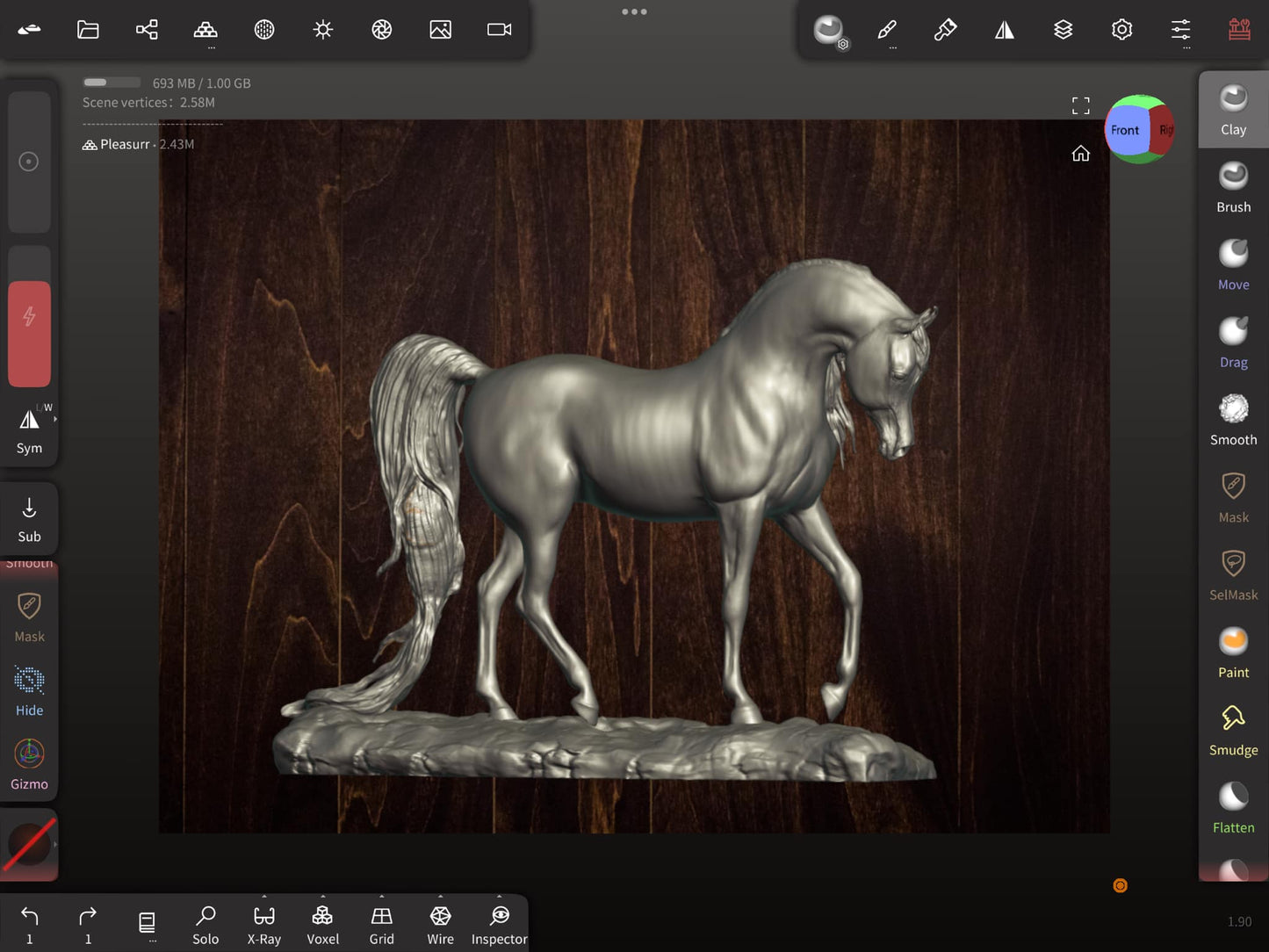Screen dimensions: 1269x952
Task: Open the Post Process aperture menu
Action: tap(382, 30)
